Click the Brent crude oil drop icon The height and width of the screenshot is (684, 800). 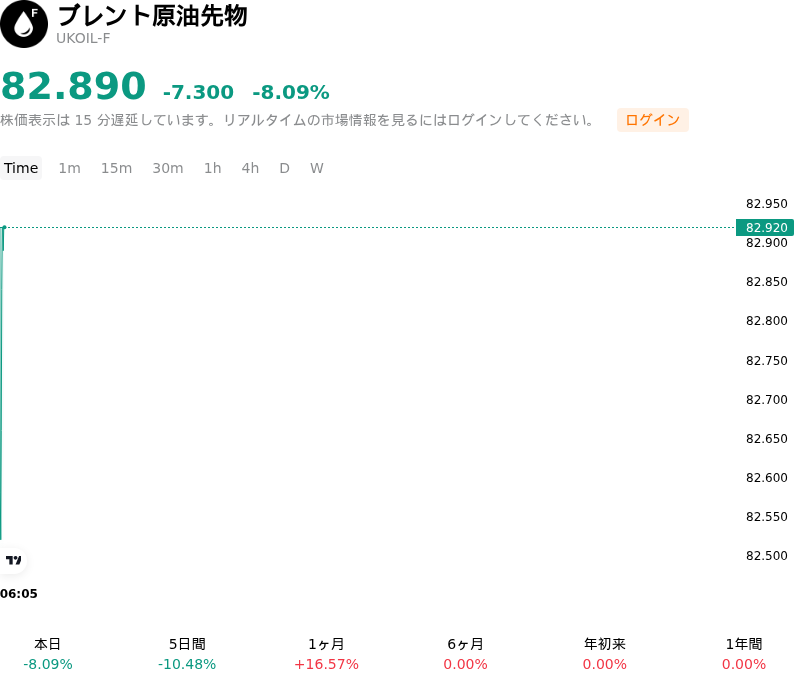[x=23, y=23]
